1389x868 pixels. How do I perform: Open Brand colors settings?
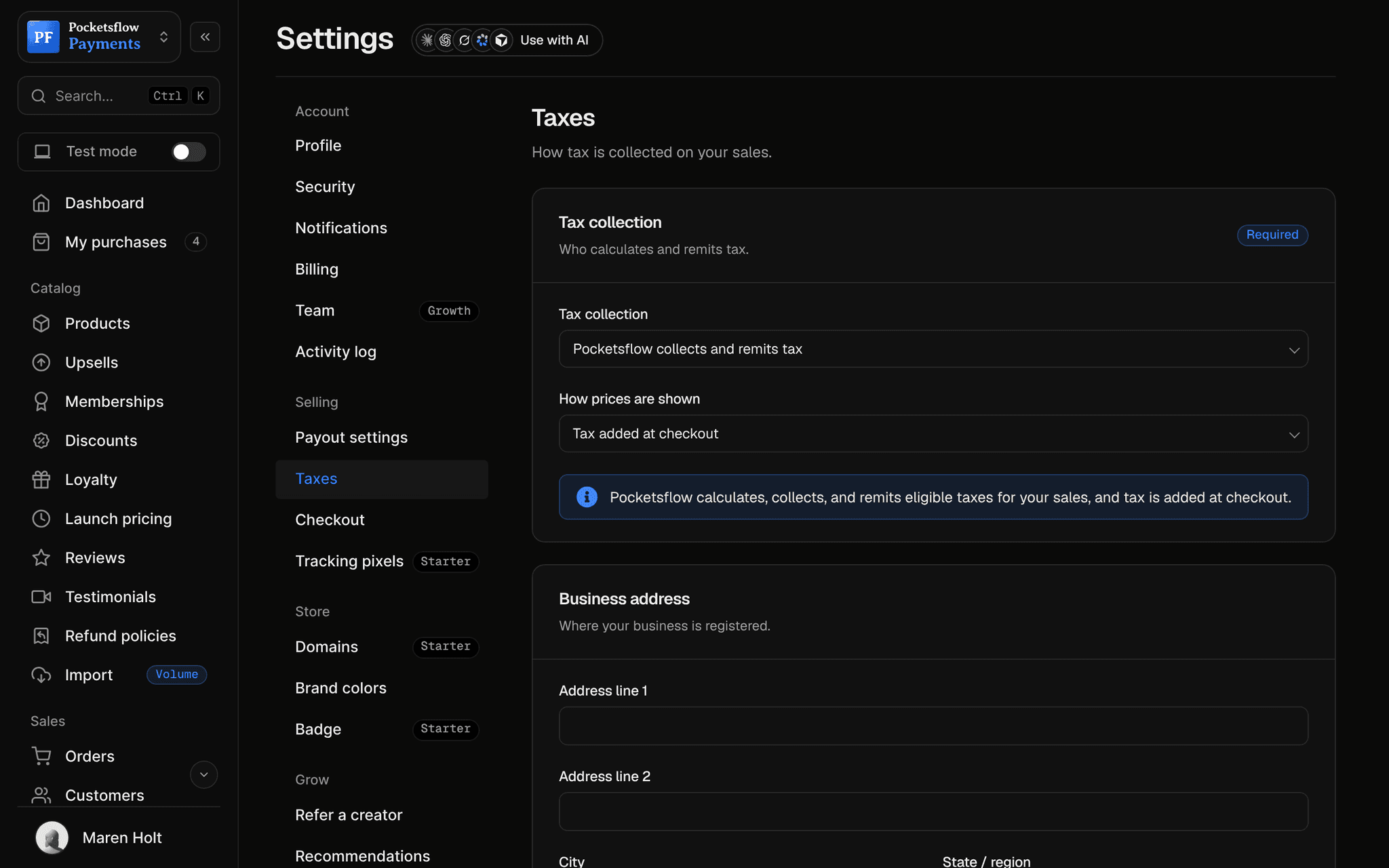pos(382,688)
